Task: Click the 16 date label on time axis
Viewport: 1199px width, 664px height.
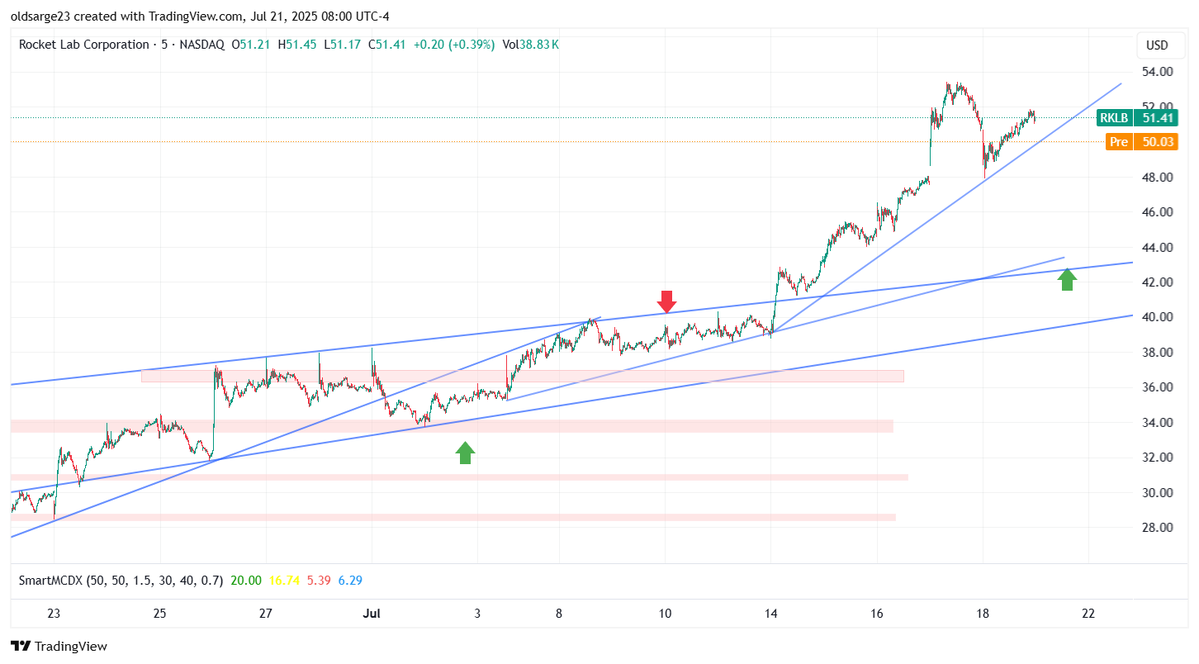Action: click(x=876, y=614)
